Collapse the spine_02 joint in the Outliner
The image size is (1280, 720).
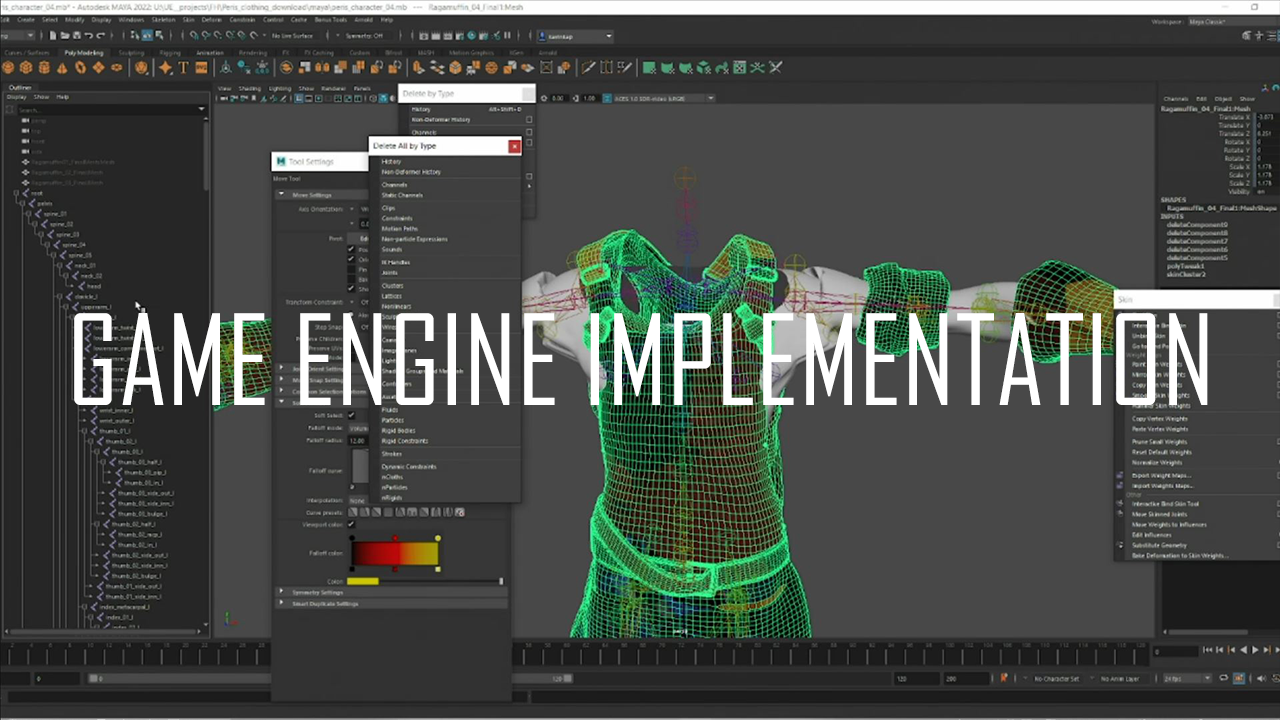point(35,224)
